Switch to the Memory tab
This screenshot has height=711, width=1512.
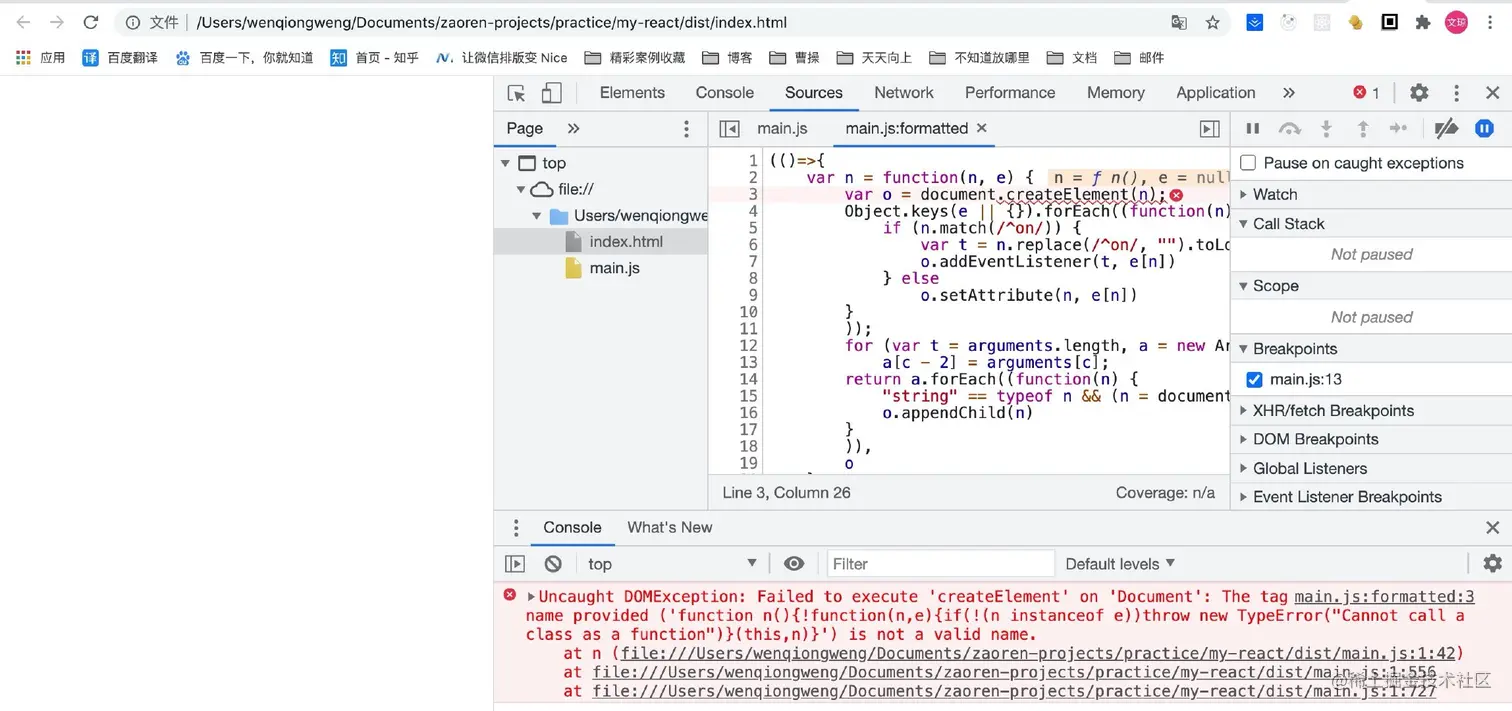pos(1116,93)
